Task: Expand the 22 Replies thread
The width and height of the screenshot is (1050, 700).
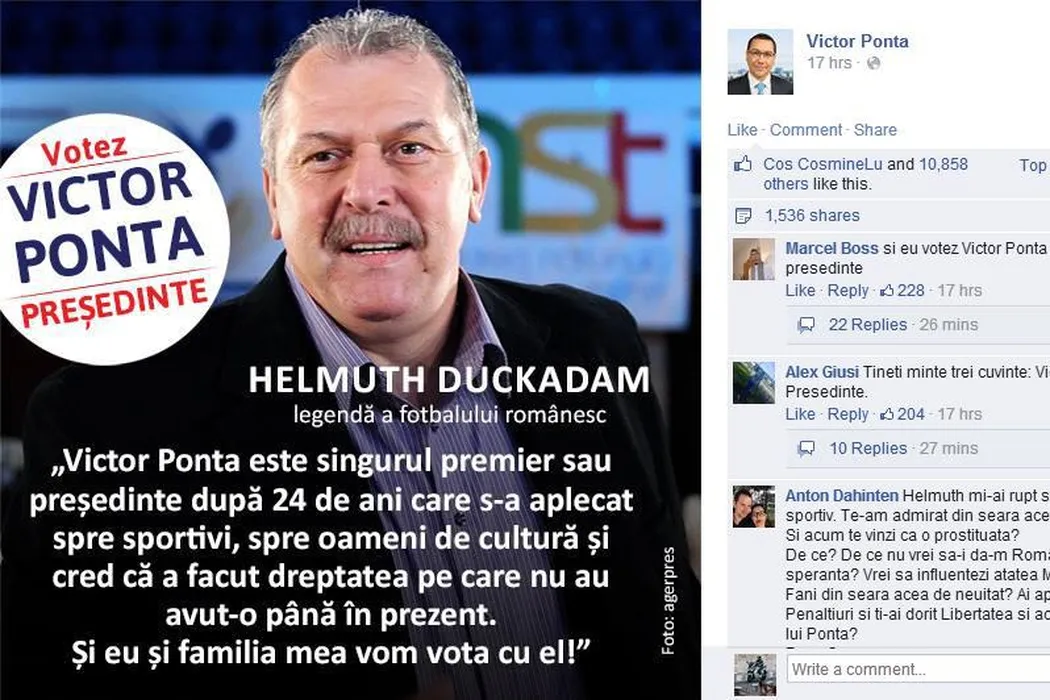Action: (x=867, y=325)
